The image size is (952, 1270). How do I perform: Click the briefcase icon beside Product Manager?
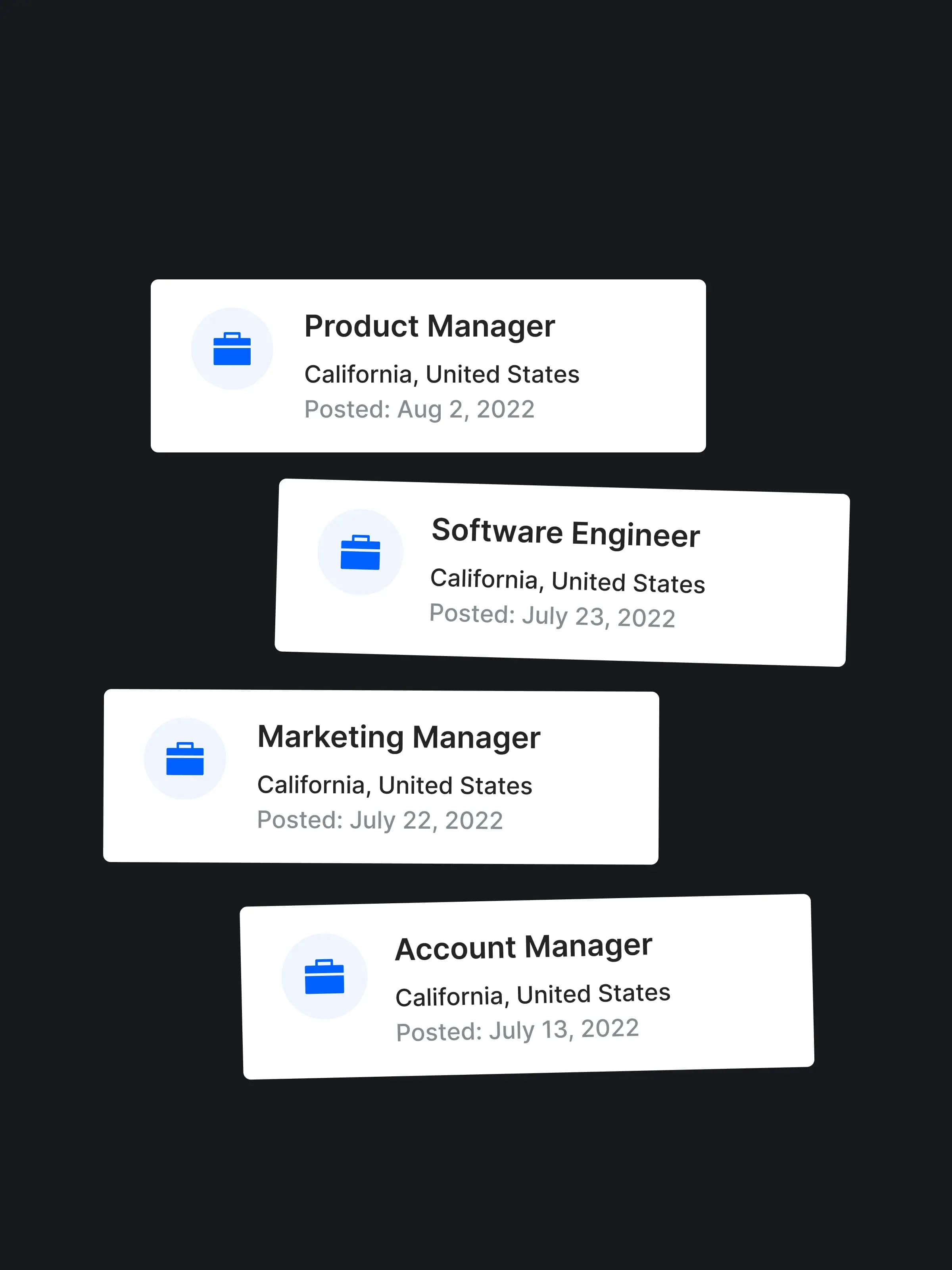[x=232, y=348]
